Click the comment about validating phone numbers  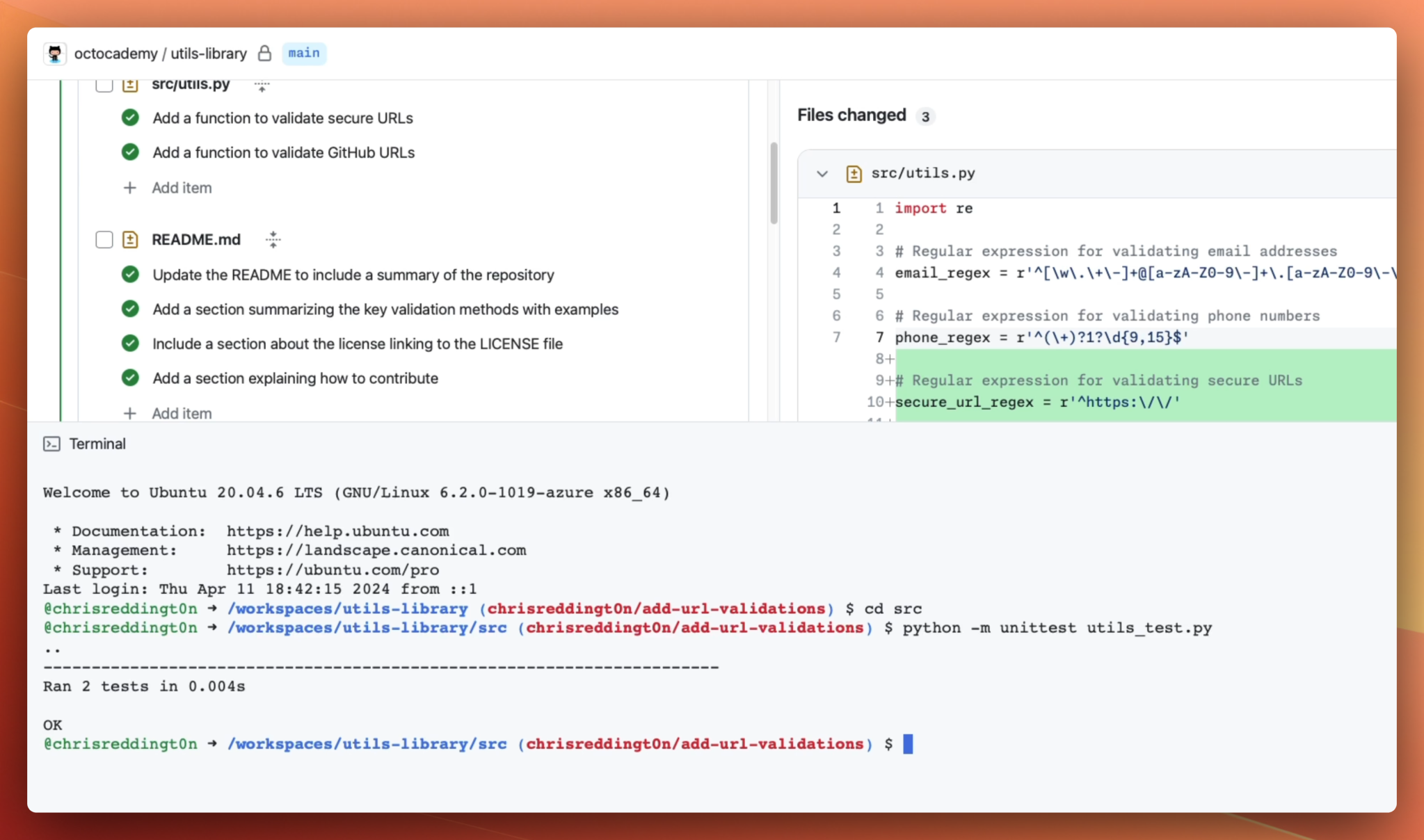(1107, 316)
